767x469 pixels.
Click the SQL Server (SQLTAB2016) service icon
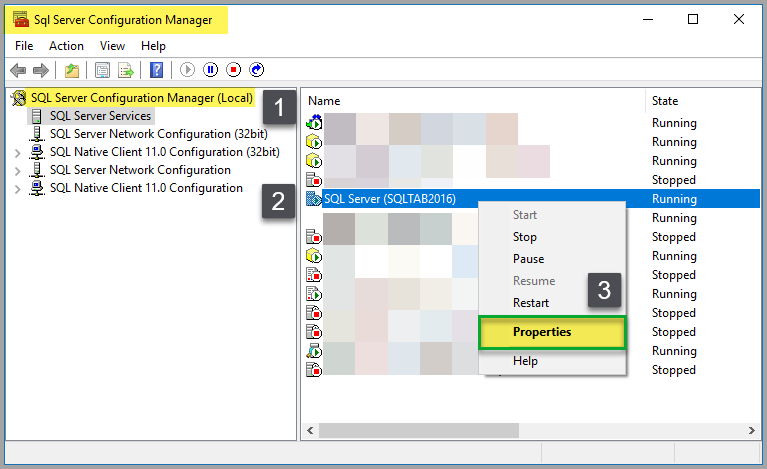point(314,199)
